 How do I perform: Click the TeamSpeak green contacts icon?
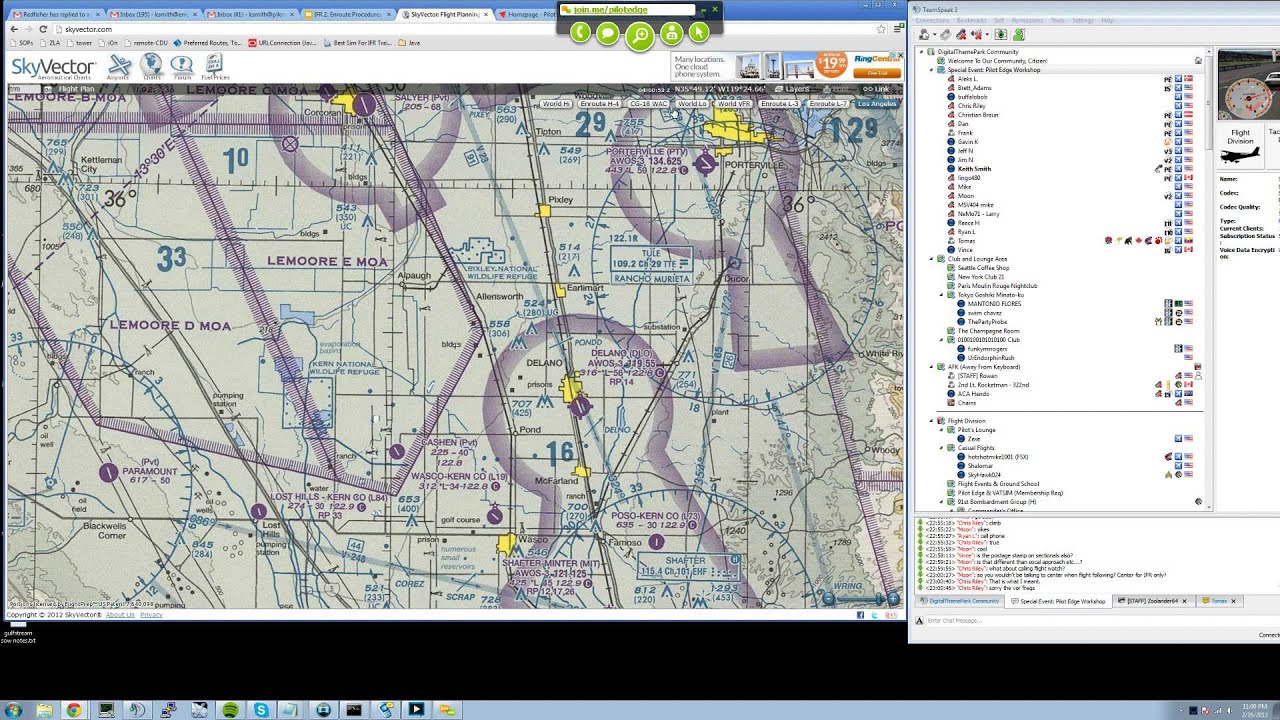click(x=1019, y=35)
